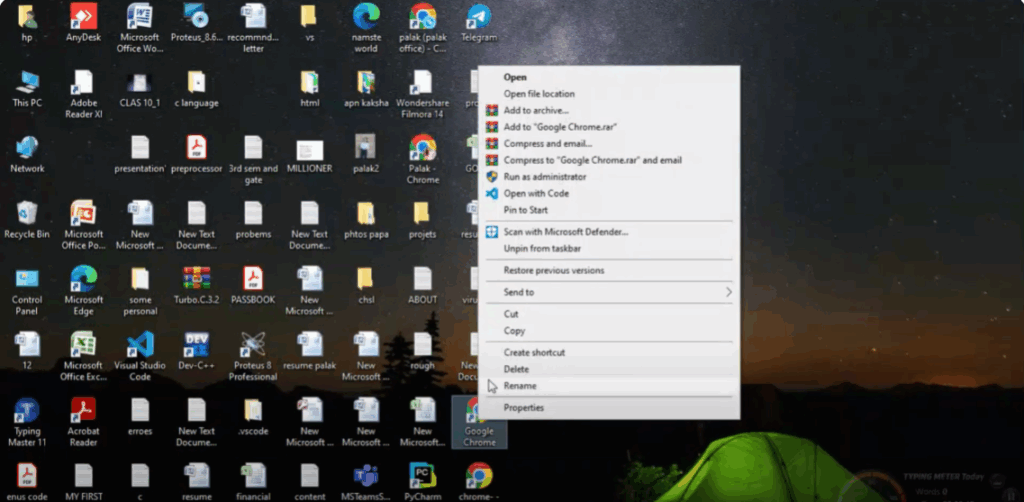Select the Microsoft Edge desktop shortcut

[x=84, y=291]
